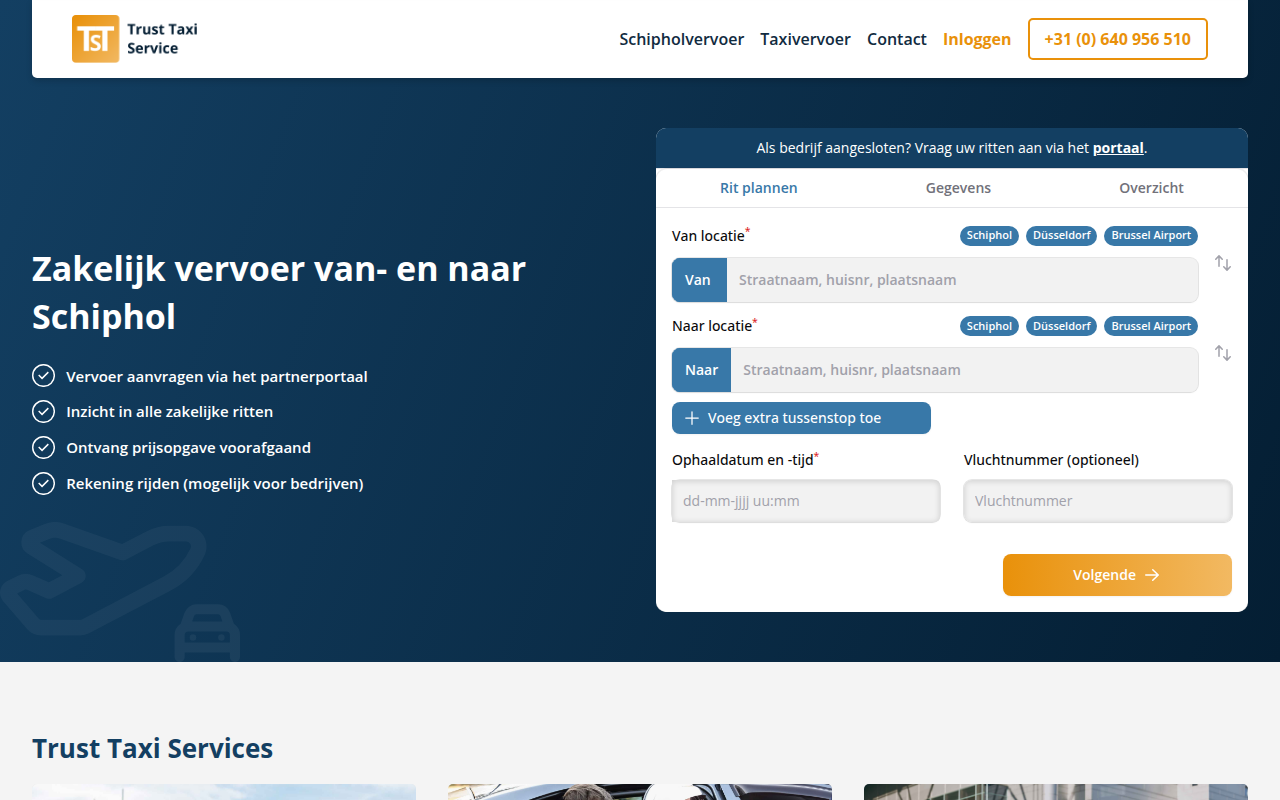Click the Trust Taxi Service logo
The width and height of the screenshot is (1280, 800).
pos(135,39)
